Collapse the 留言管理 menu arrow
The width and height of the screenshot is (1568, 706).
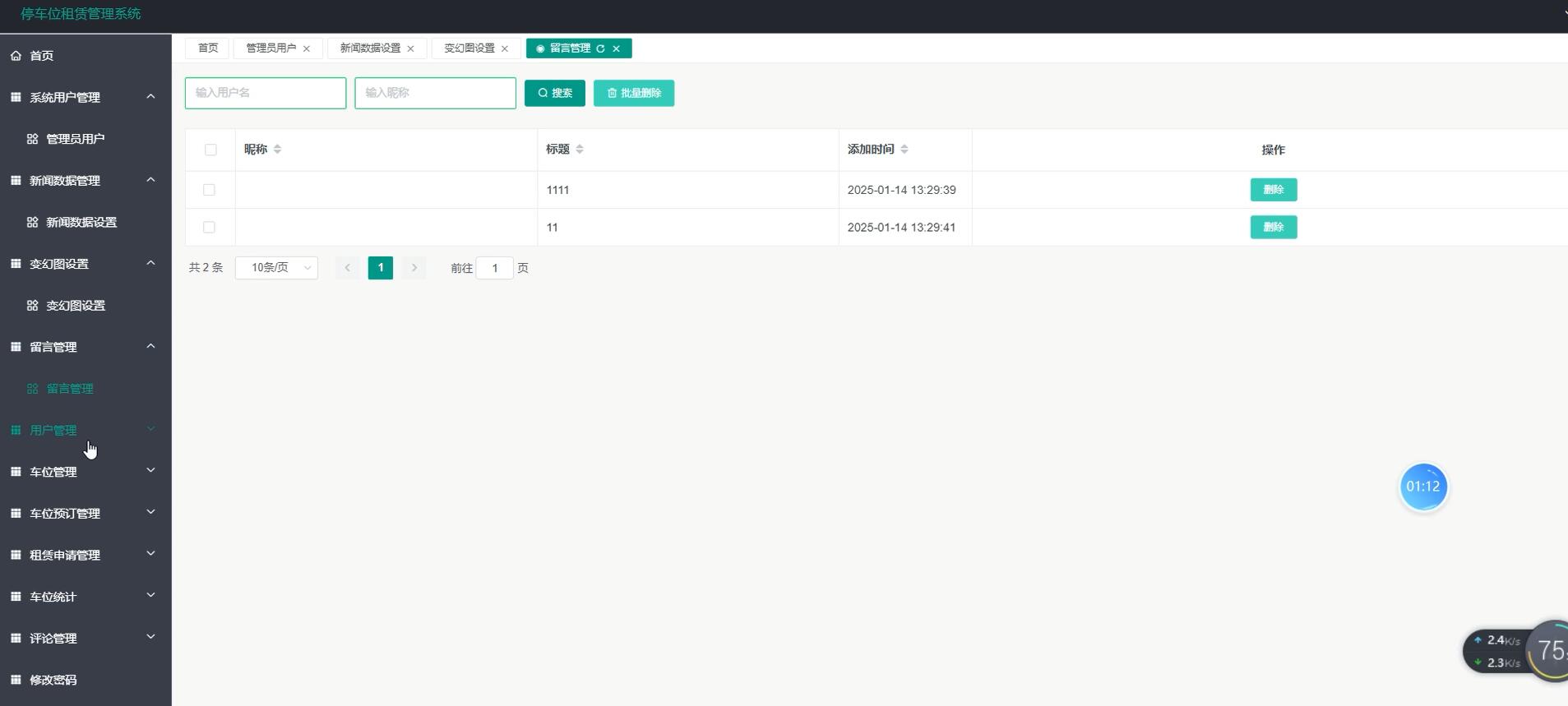(x=150, y=346)
